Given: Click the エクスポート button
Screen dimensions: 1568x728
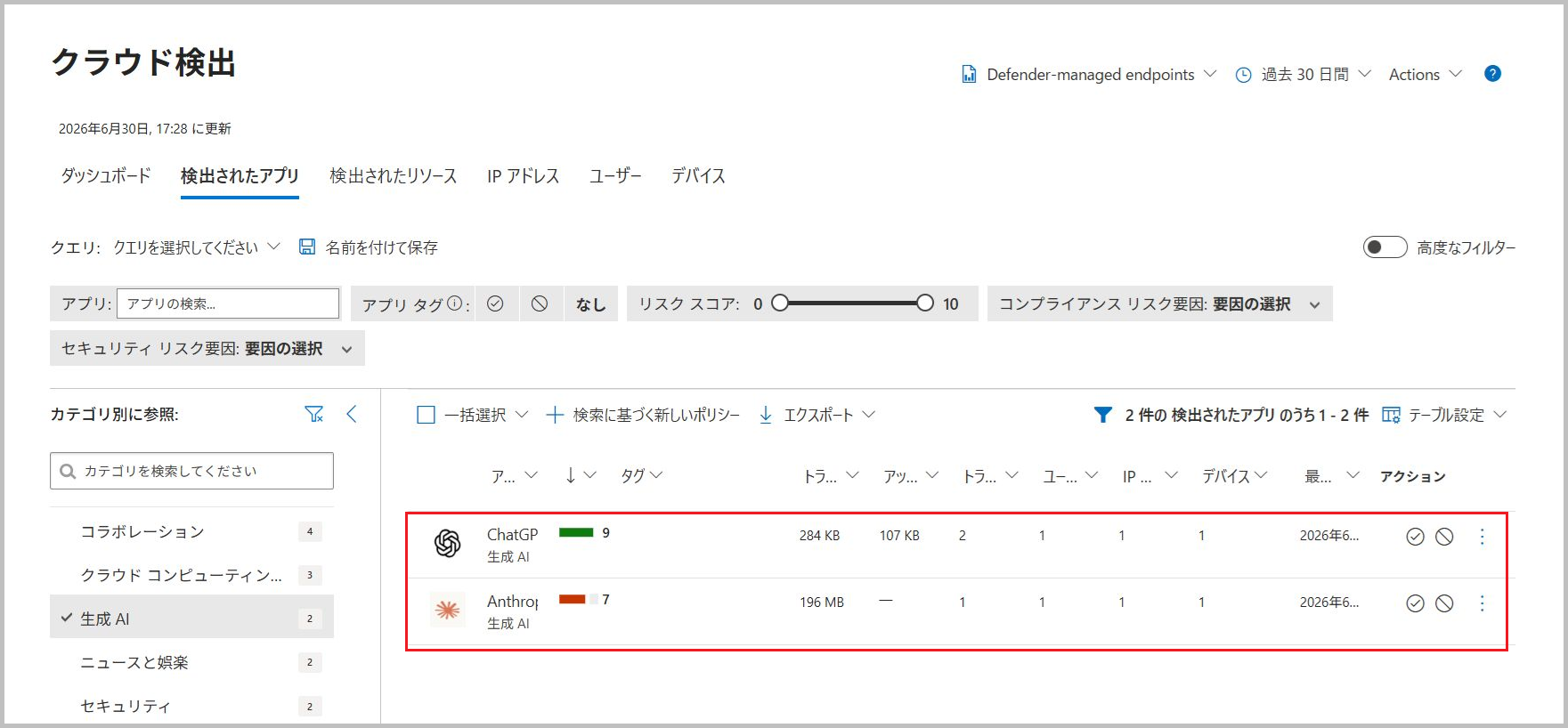Looking at the screenshot, I should click(817, 415).
